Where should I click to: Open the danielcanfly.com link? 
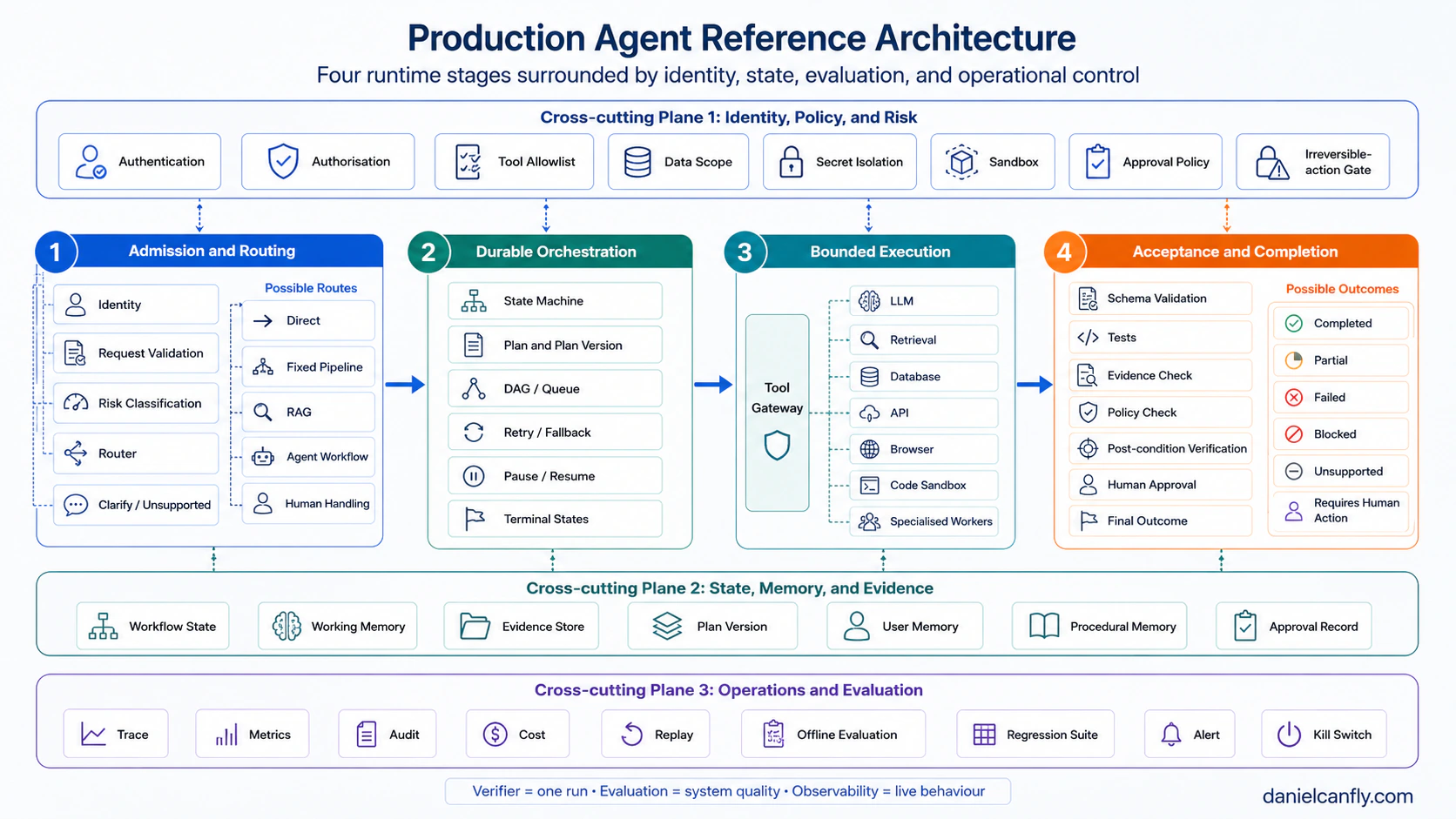[x=1338, y=796]
